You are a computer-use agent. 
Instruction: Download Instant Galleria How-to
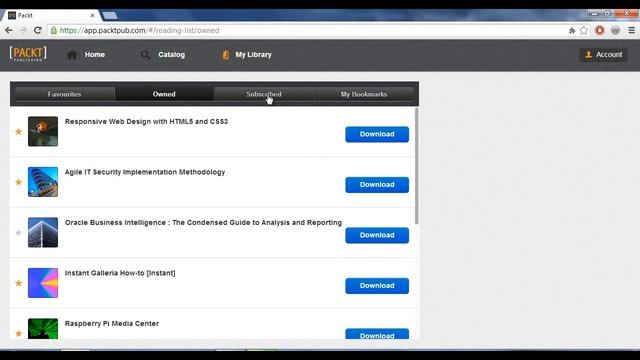tap(377, 286)
